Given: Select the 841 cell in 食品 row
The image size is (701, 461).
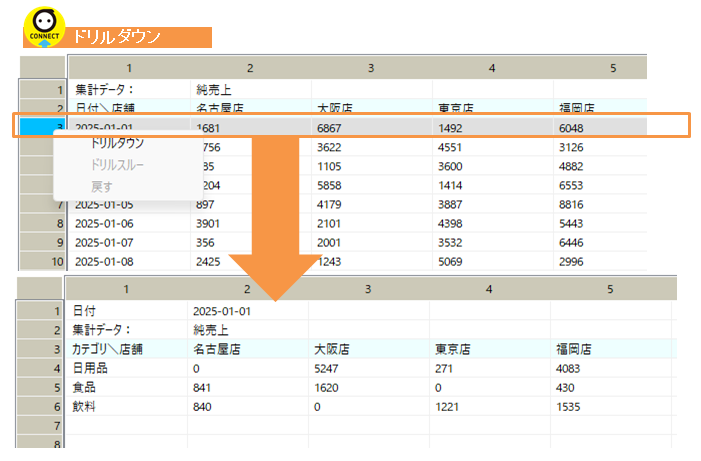Looking at the screenshot, I should pos(248,388).
